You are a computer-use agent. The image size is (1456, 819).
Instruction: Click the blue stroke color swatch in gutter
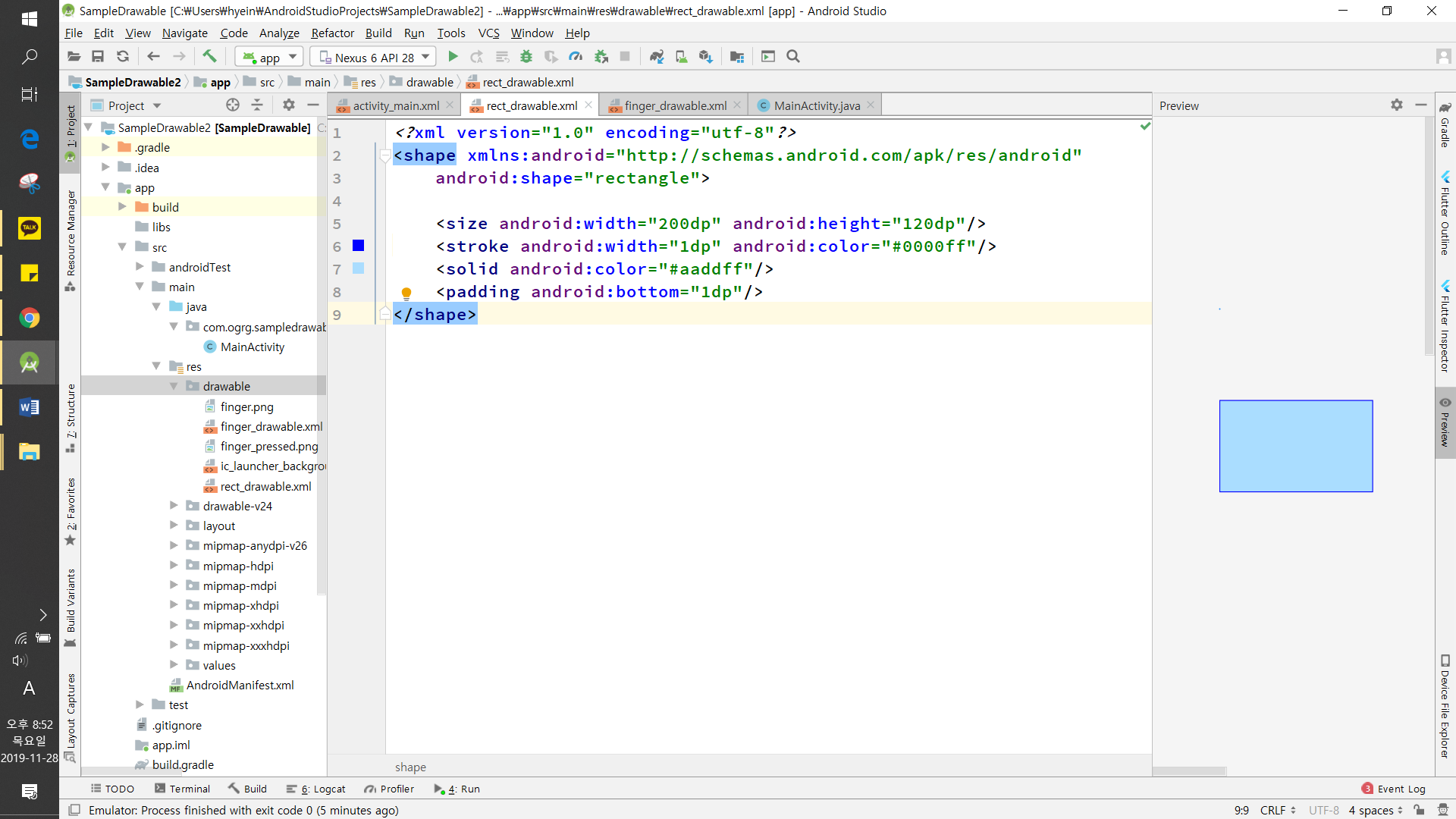click(359, 246)
